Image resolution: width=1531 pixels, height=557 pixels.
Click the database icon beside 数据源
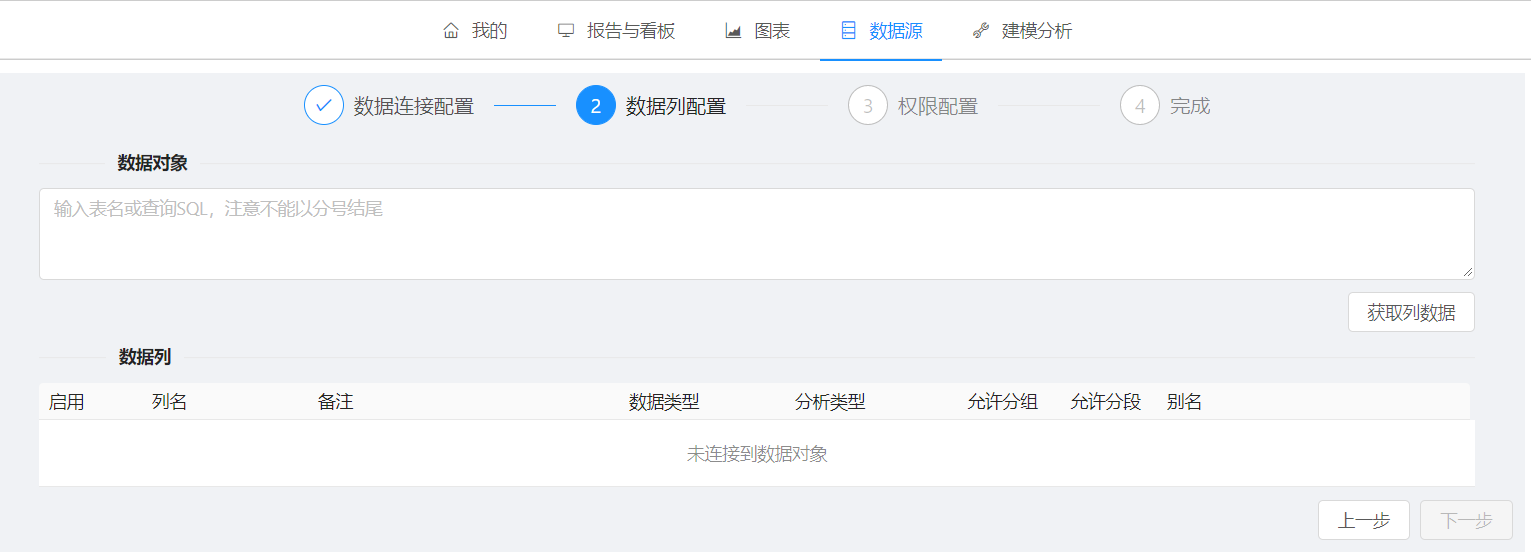848,31
